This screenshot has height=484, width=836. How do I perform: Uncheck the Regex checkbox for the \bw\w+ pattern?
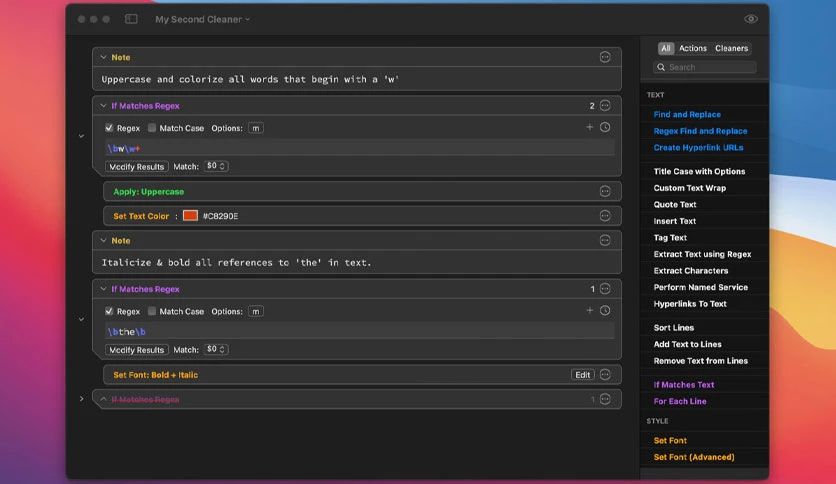[109, 128]
